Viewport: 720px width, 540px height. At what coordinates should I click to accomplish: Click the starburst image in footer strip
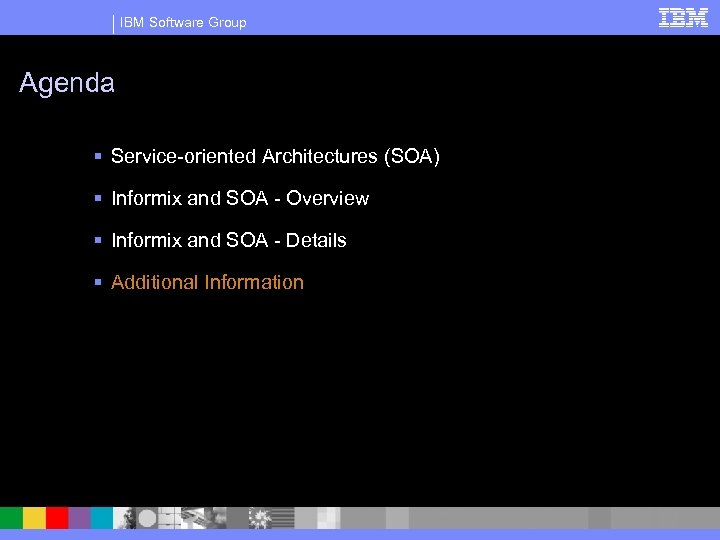pos(260,518)
